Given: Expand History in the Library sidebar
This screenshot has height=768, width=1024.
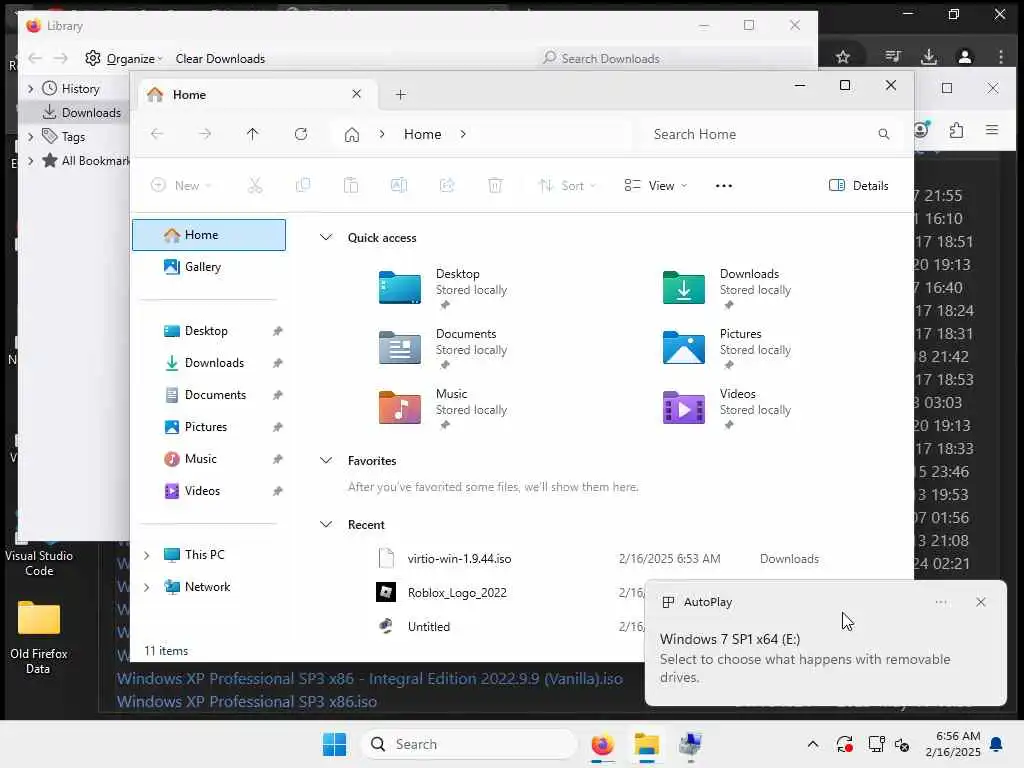Looking at the screenshot, I should coord(30,88).
